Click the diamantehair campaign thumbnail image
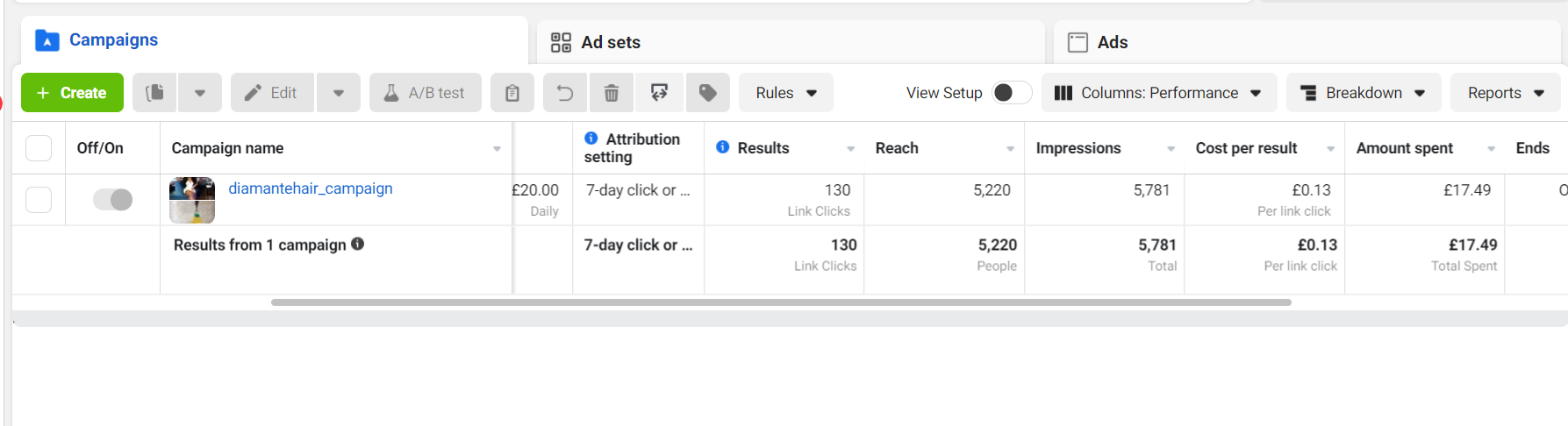 192,200
